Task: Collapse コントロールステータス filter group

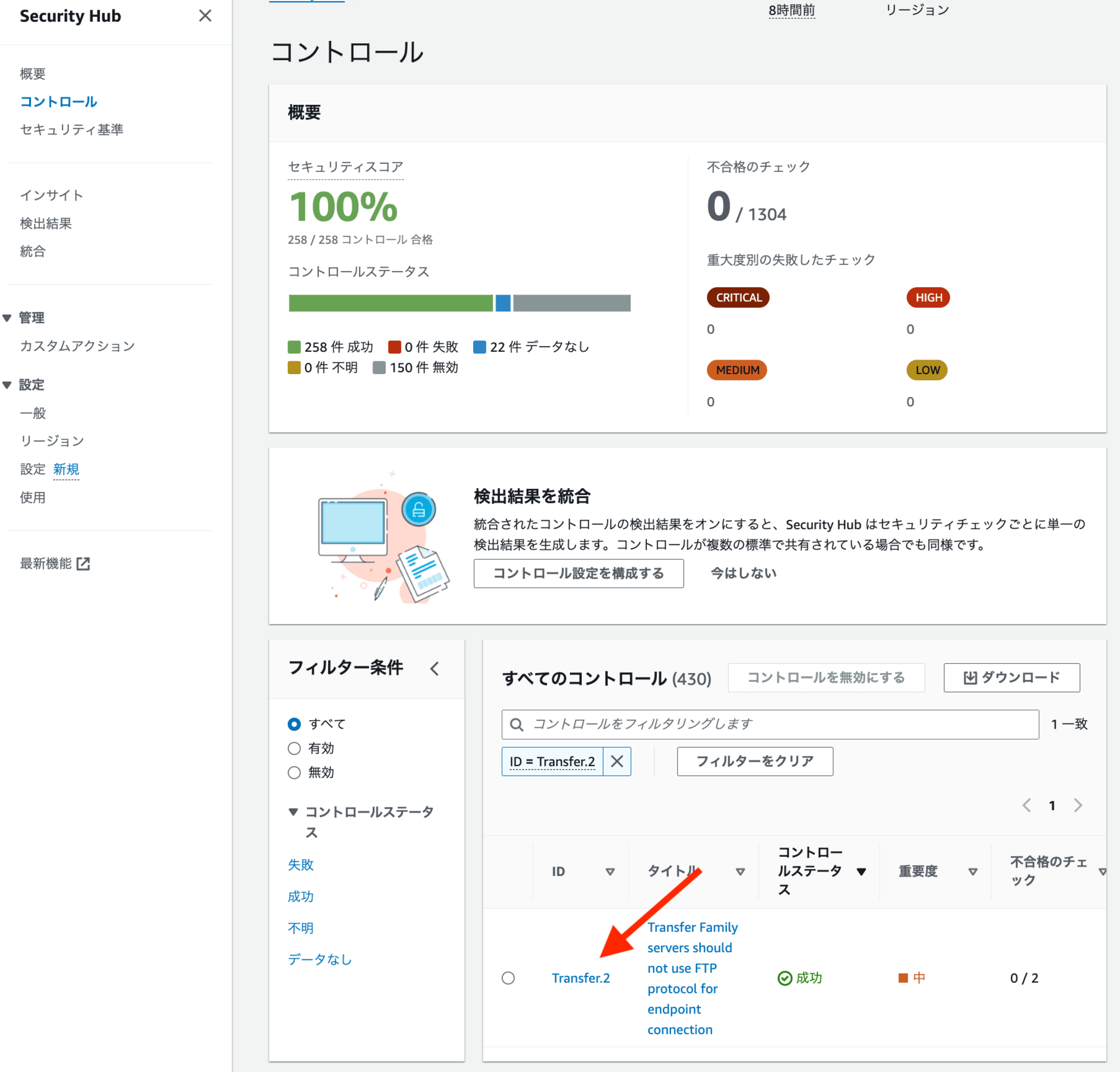Action: (x=293, y=812)
